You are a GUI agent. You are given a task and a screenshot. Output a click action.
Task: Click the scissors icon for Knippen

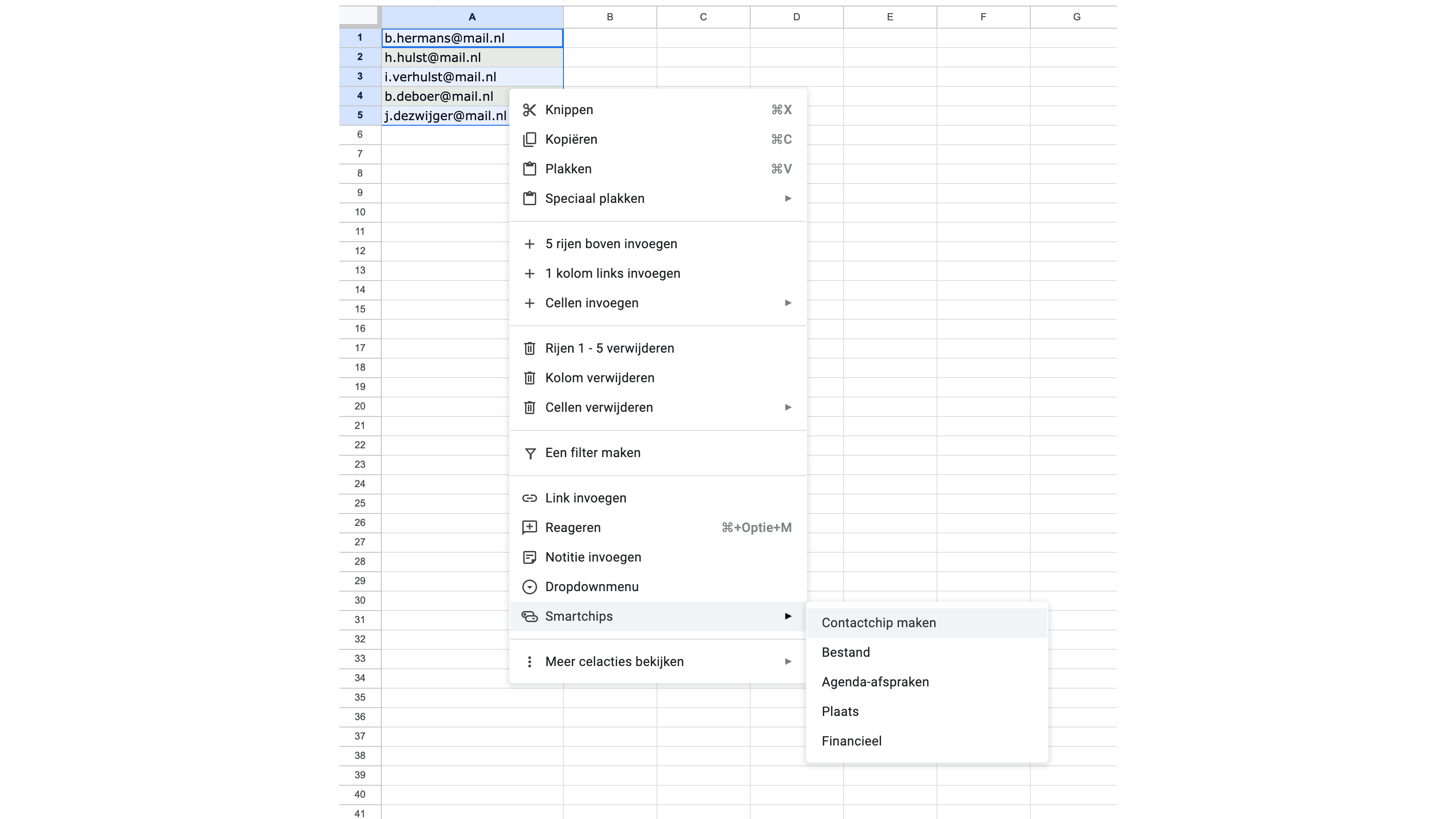(x=529, y=110)
